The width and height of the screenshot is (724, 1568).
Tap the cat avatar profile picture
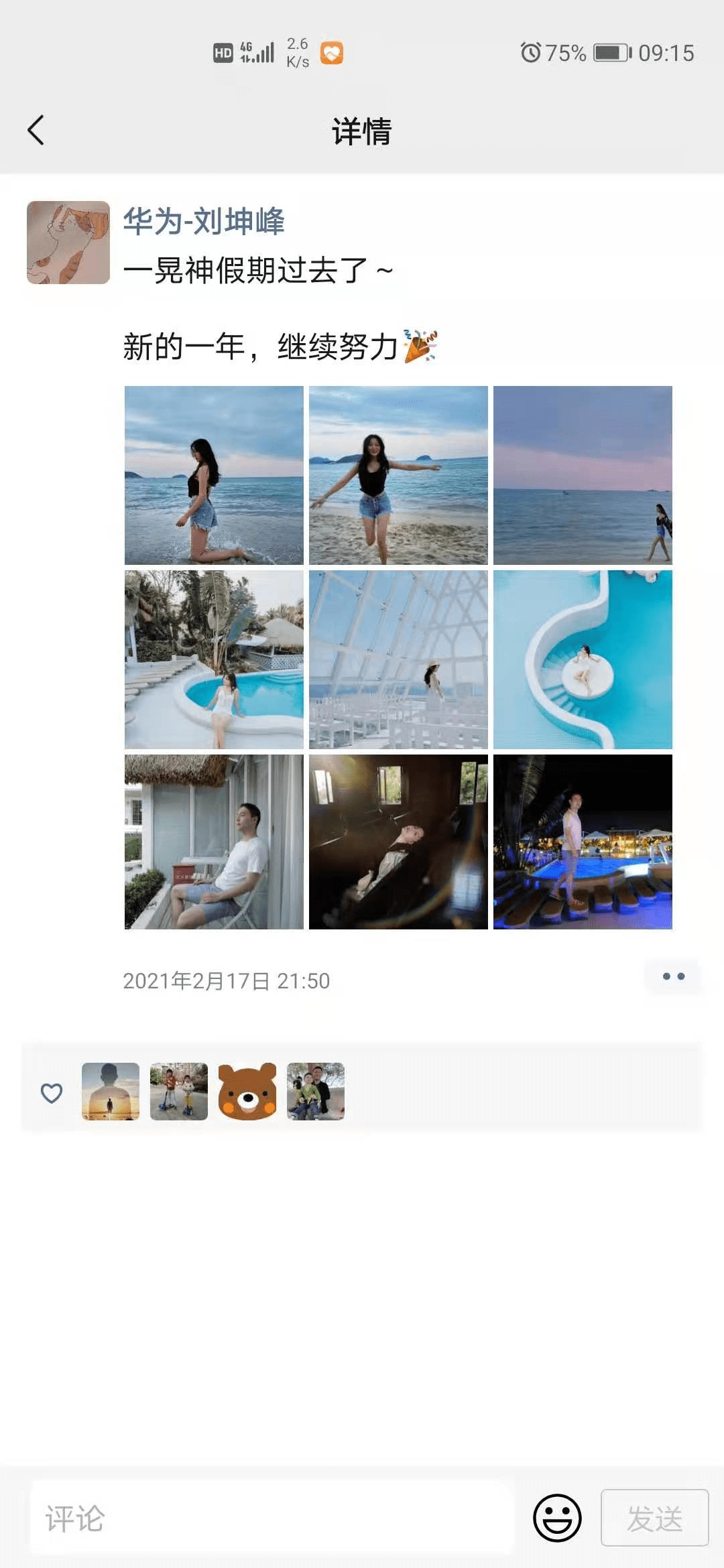[68, 243]
